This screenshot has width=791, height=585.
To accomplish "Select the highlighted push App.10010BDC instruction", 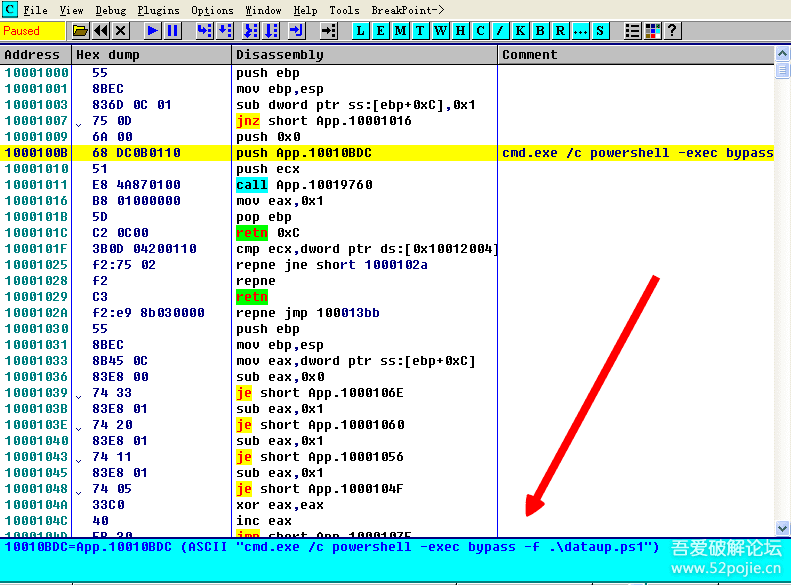I will pyautogui.click(x=300, y=153).
